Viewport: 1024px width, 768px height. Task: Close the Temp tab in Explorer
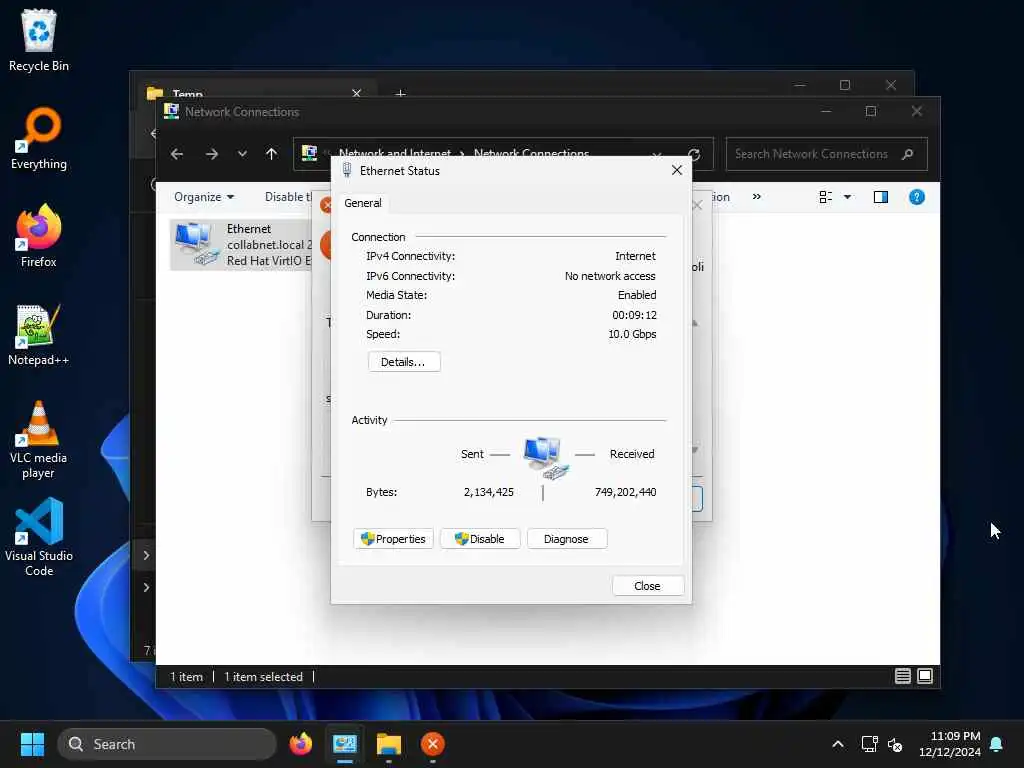point(357,94)
